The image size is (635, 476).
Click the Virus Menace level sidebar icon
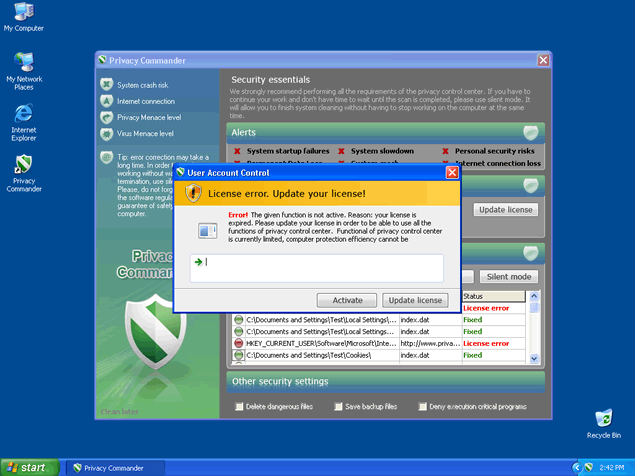106,132
